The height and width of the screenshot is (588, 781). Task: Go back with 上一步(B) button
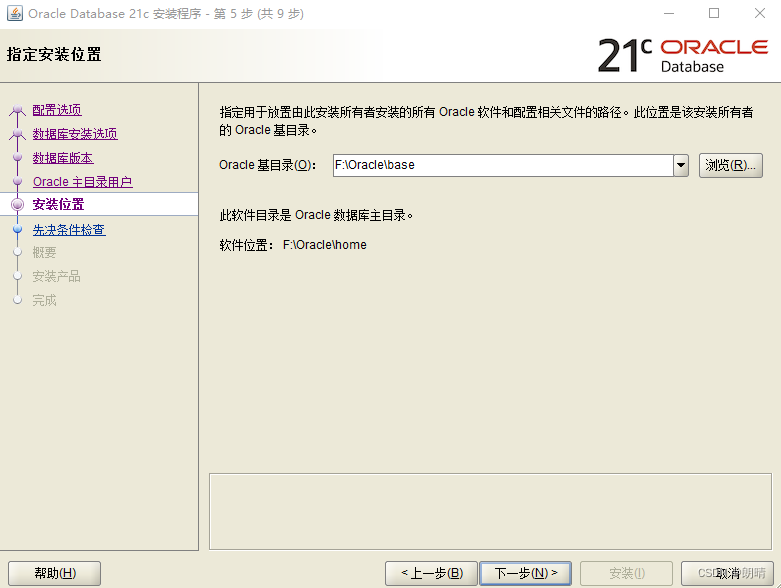[x=431, y=574]
